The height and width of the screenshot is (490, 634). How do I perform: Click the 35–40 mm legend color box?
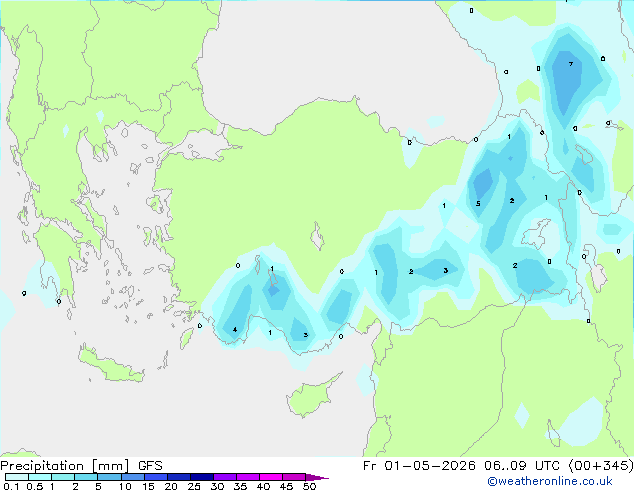point(248,477)
